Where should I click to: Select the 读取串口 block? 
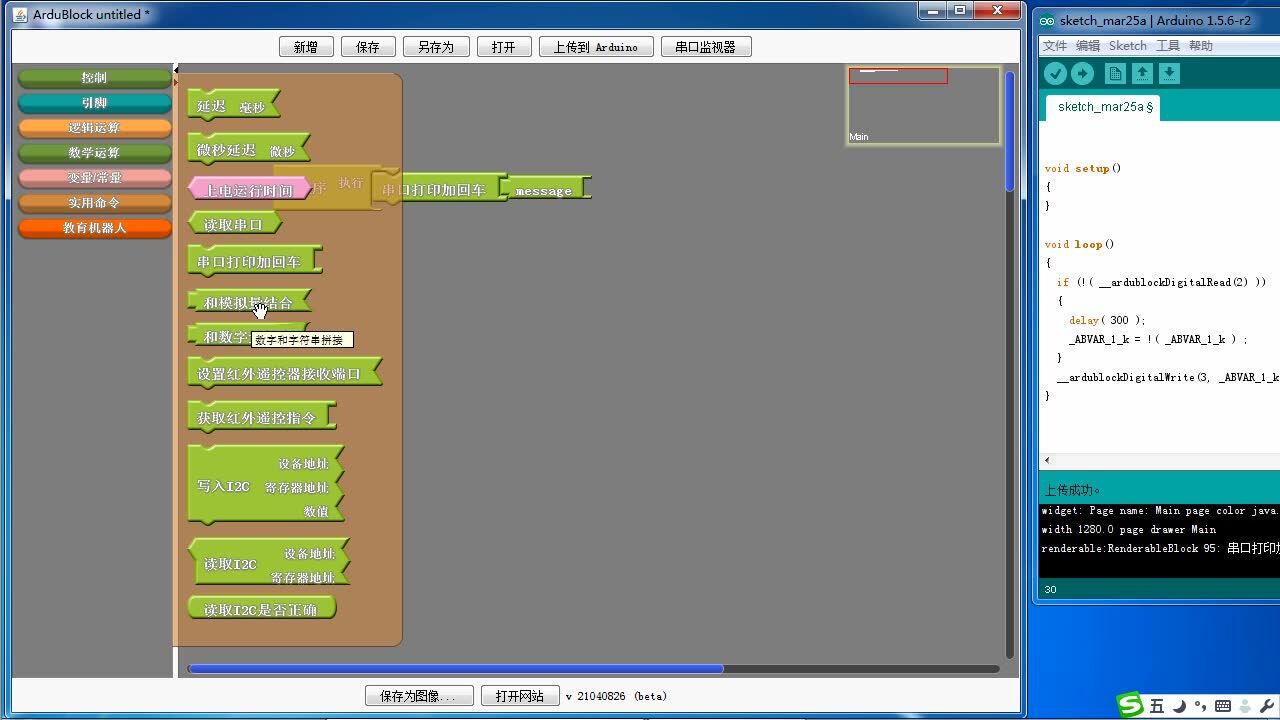coord(234,225)
